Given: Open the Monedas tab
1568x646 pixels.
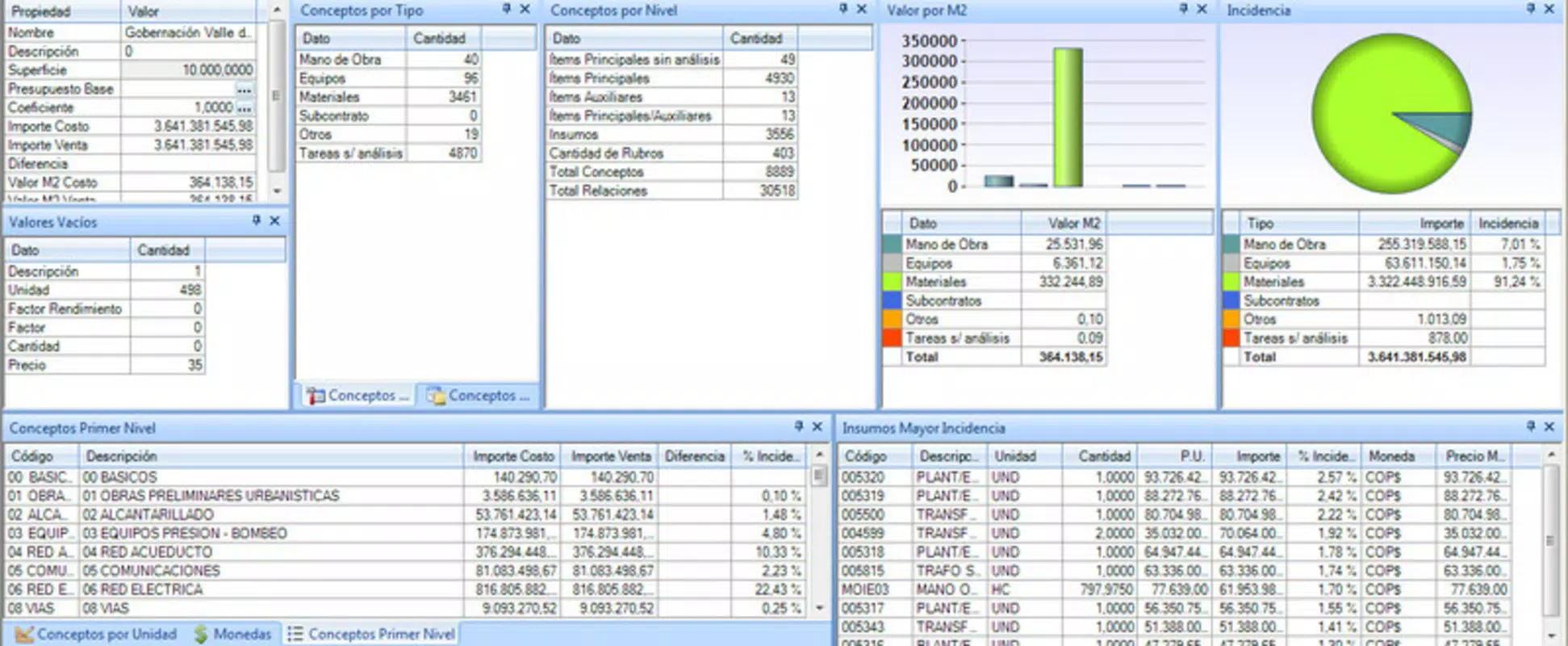Looking at the screenshot, I should point(233,634).
